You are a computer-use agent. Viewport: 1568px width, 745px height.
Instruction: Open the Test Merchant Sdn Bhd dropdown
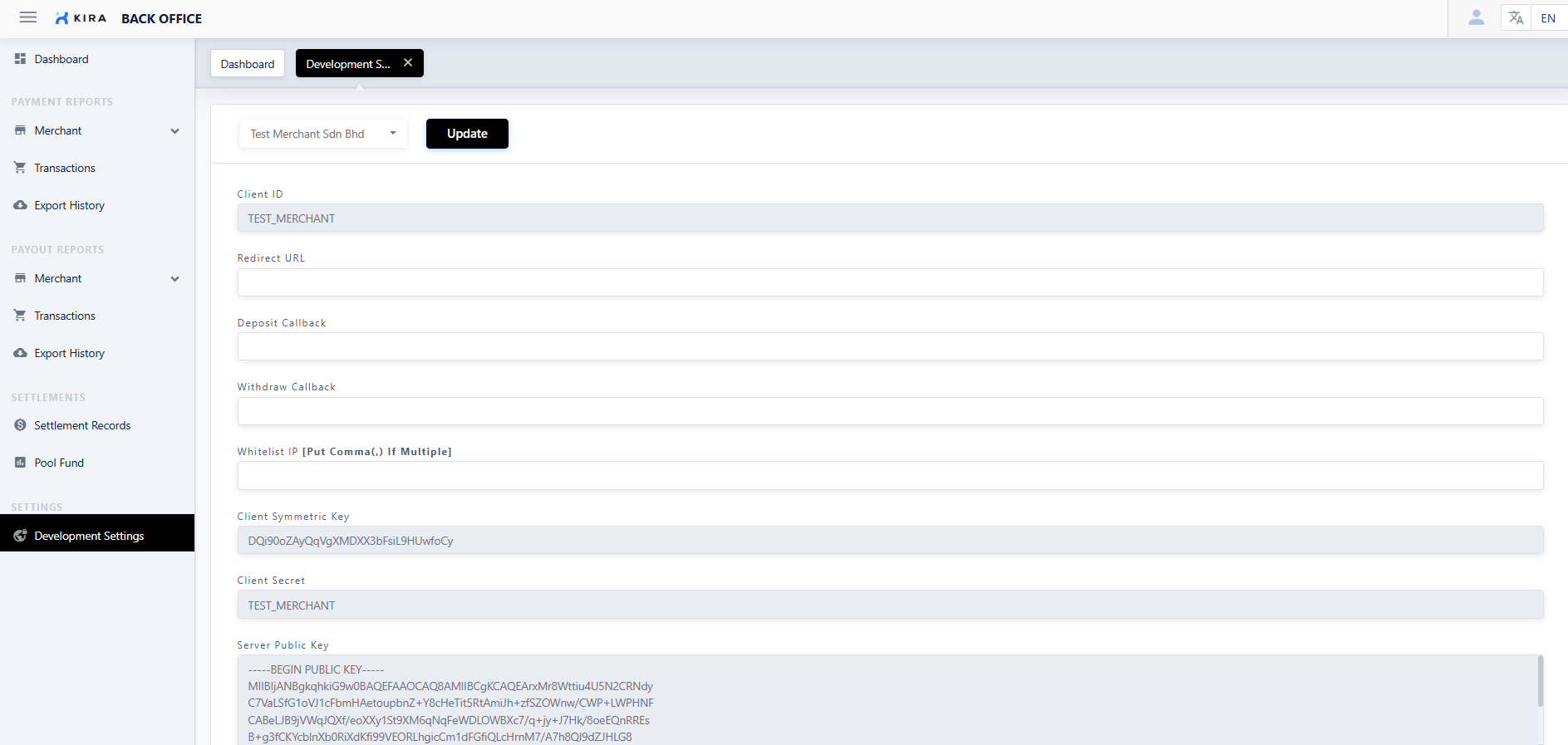pyautogui.click(x=323, y=134)
